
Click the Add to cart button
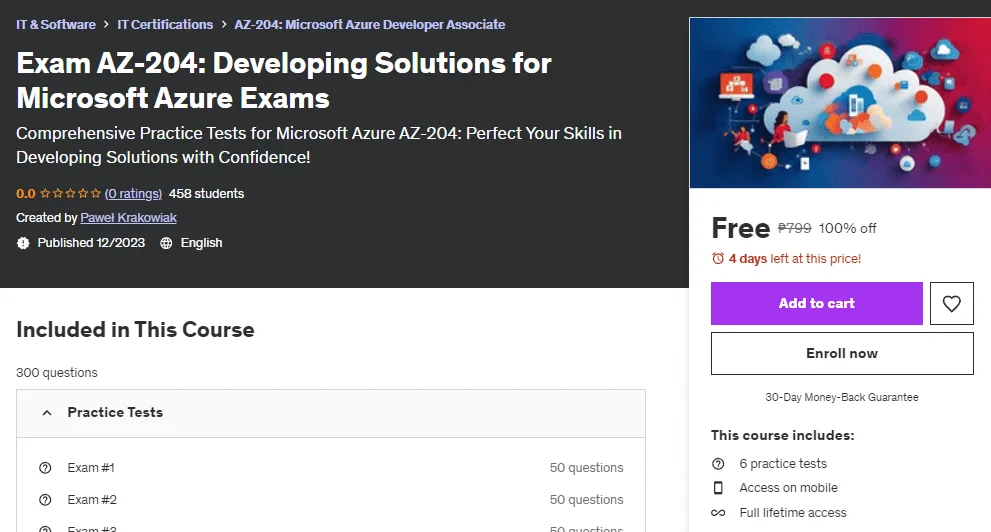(817, 303)
